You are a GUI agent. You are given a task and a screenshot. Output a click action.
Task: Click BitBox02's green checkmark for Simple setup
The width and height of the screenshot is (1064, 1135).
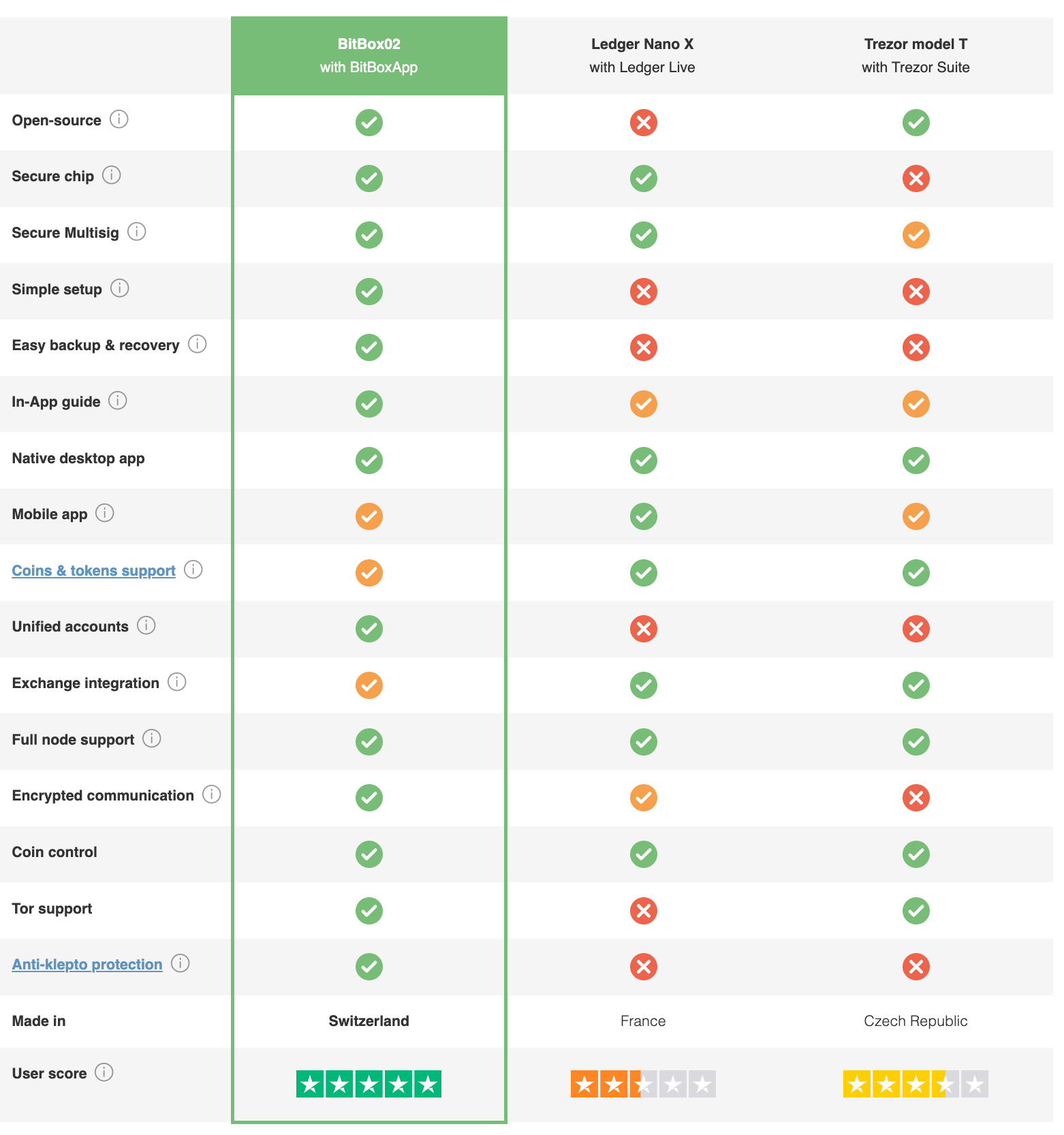(369, 291)
